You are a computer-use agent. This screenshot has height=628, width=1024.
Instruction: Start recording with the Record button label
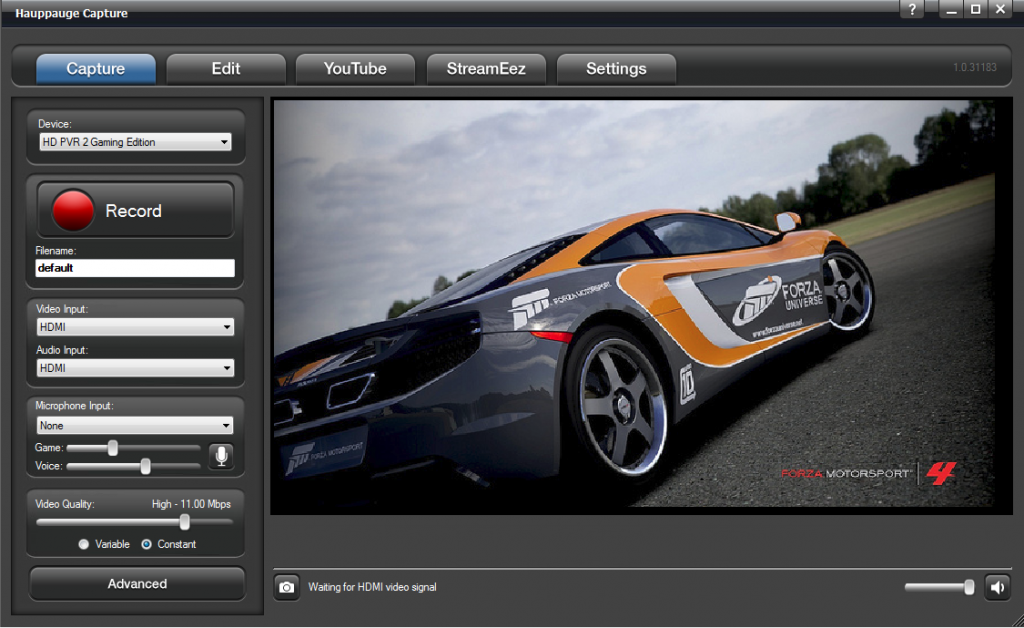click(x=133, y=211)
